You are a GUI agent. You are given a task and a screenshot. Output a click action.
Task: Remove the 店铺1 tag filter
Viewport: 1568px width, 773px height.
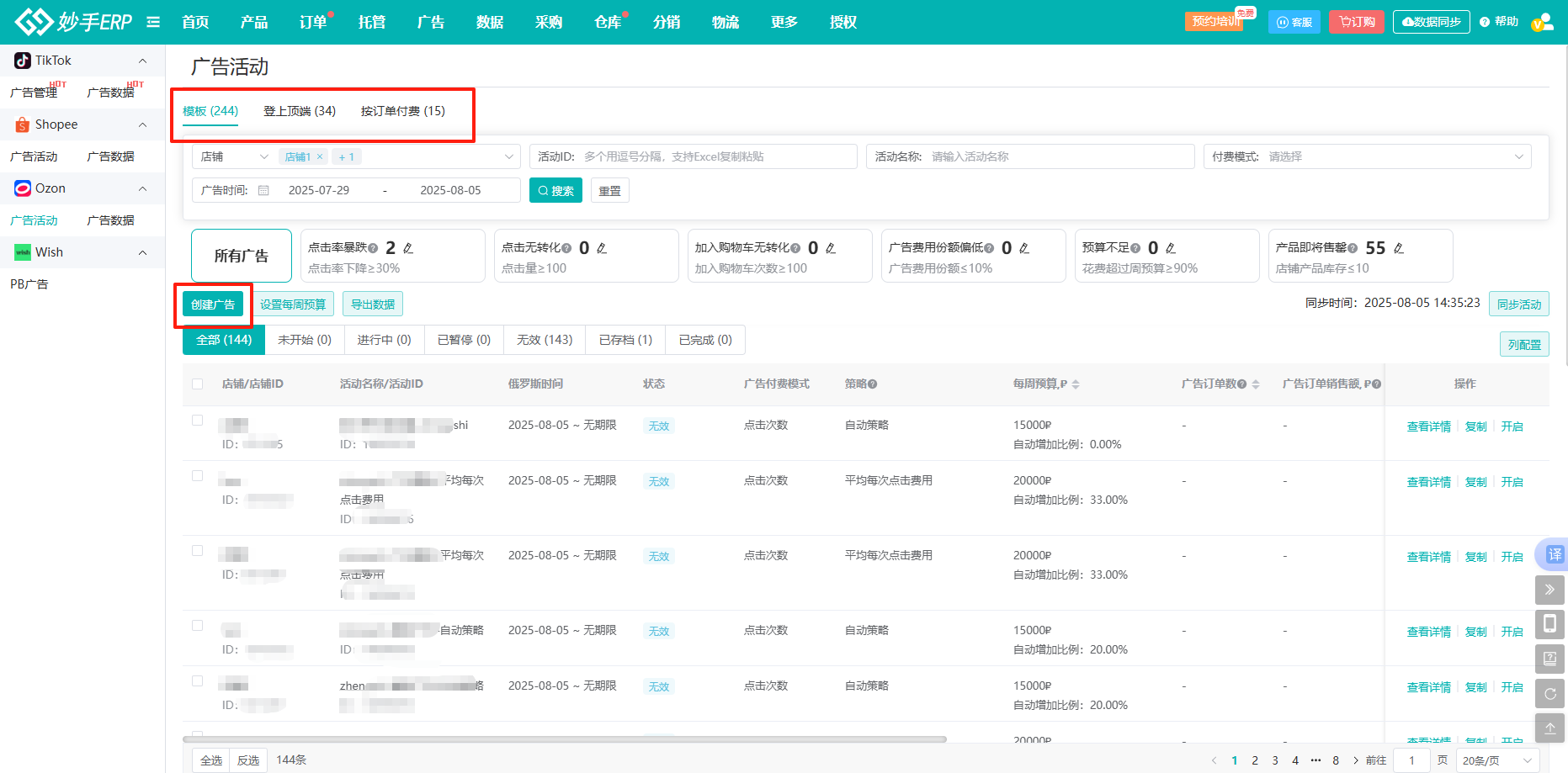tap(320, 157)
